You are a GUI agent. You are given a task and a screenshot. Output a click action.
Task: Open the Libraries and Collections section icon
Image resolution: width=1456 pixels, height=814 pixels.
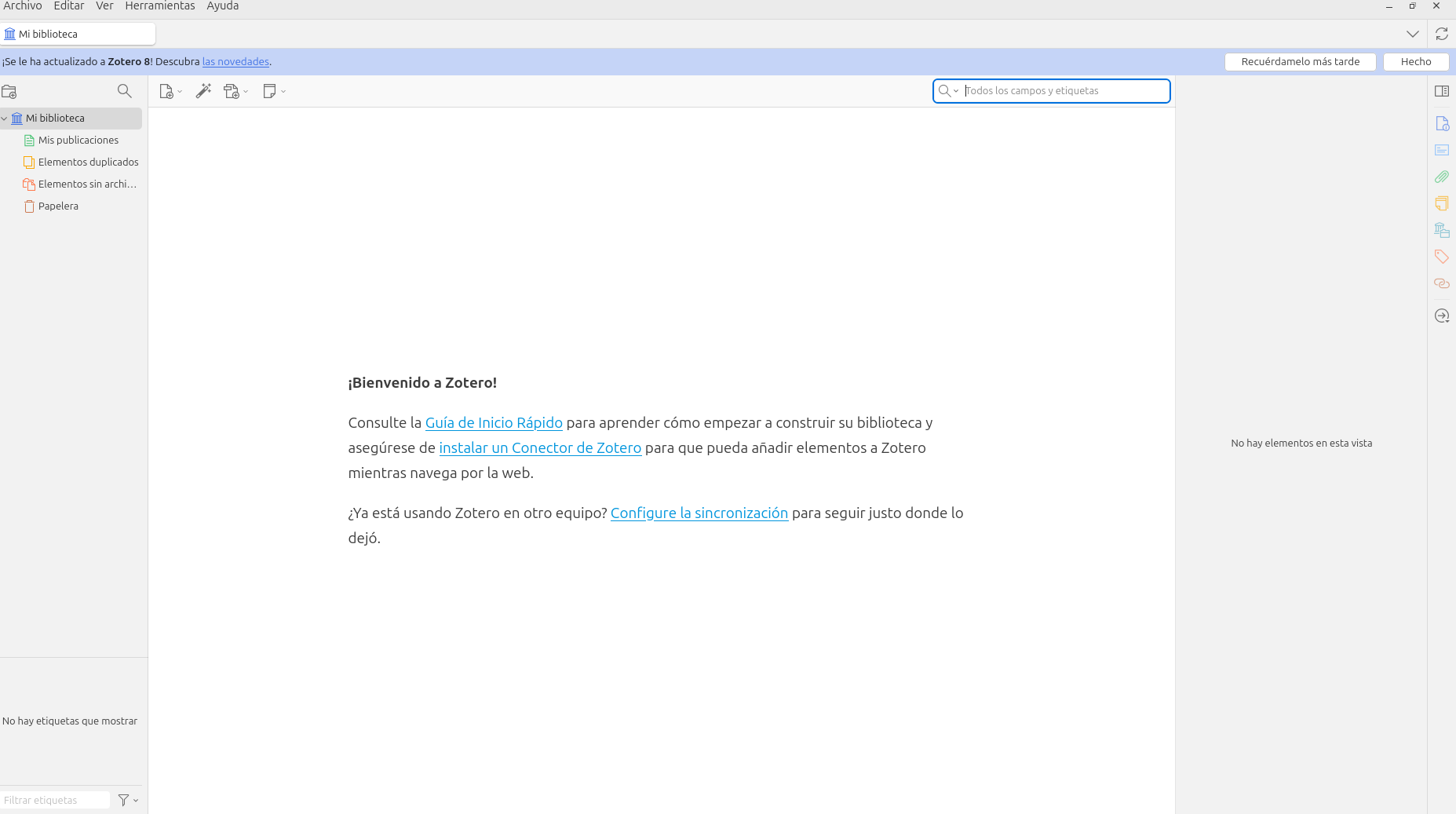click(x=1441, y=230)
